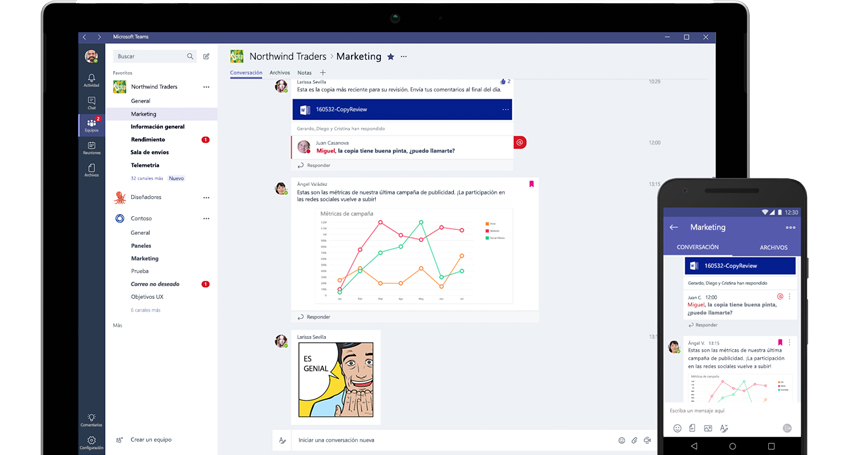Screen dimensions: 850x455
Task: Expand 32 canales más link
Action: pos(147,178)
